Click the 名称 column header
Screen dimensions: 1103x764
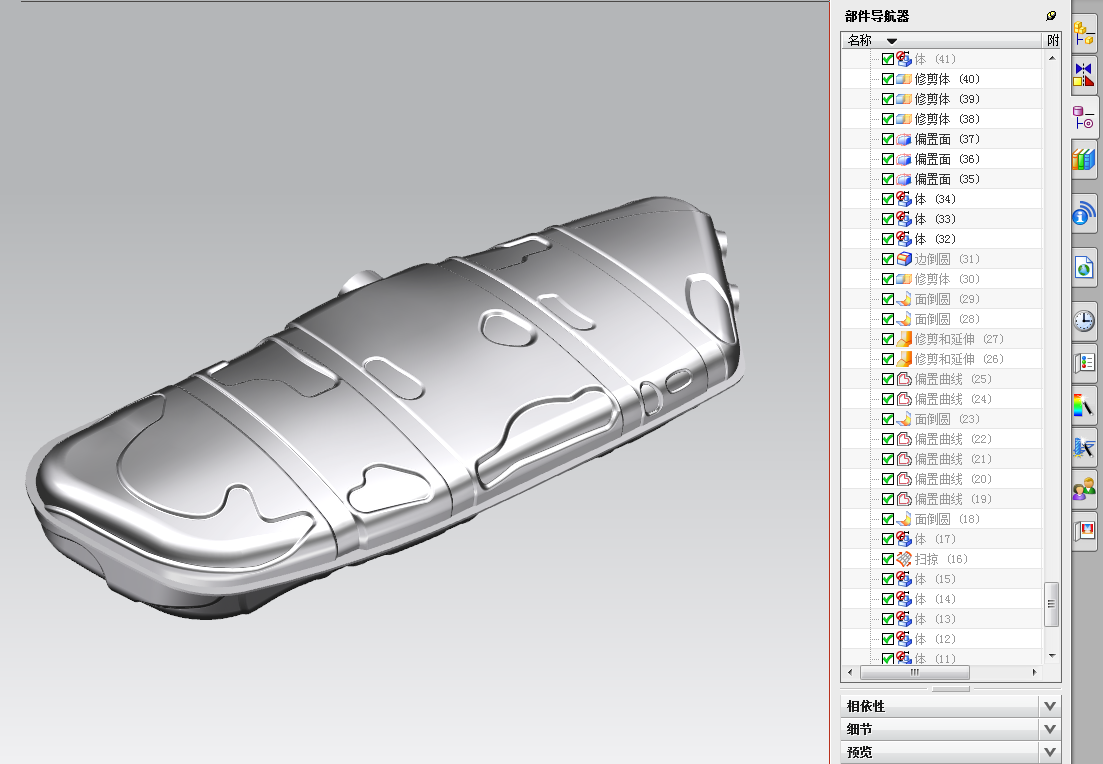click(942, 40)
